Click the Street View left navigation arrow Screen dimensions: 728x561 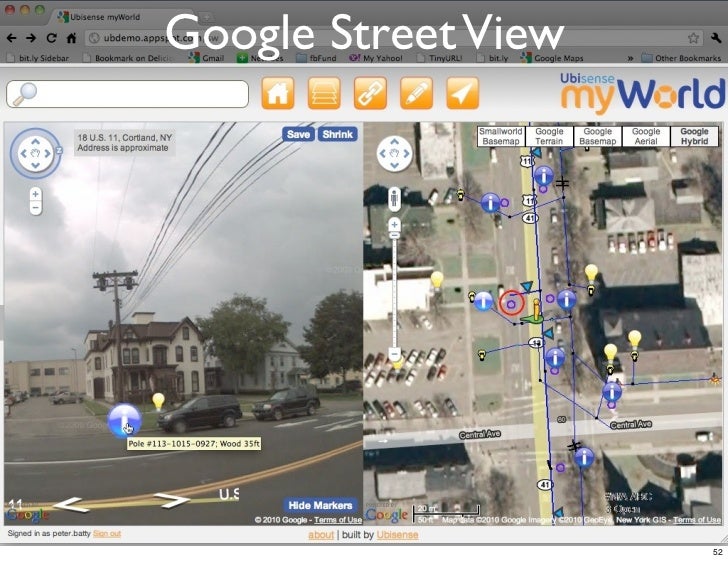click(71, 504)
